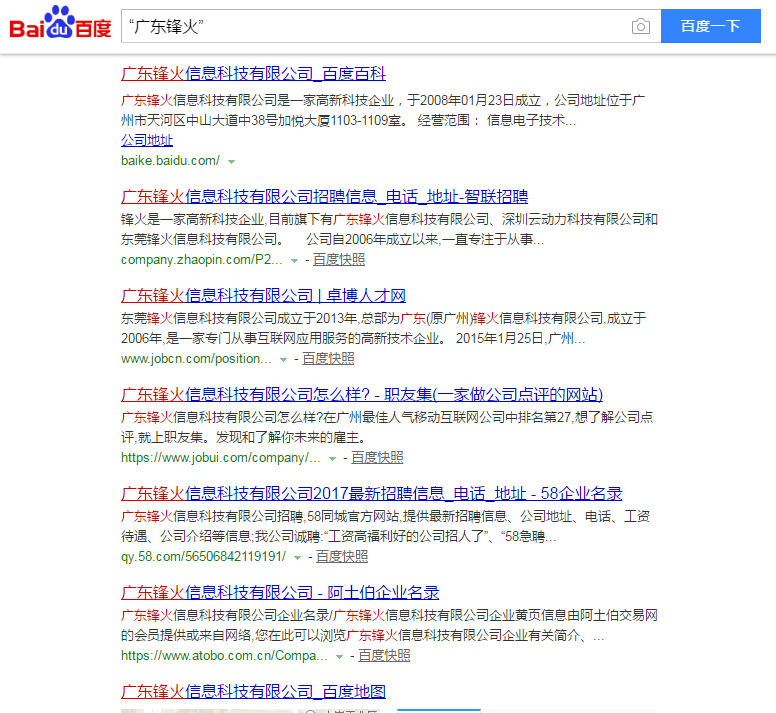Open the 阿土伯企业名录 result title link
776x713 pixels.
pyautogui.click(x=280, y=592)
